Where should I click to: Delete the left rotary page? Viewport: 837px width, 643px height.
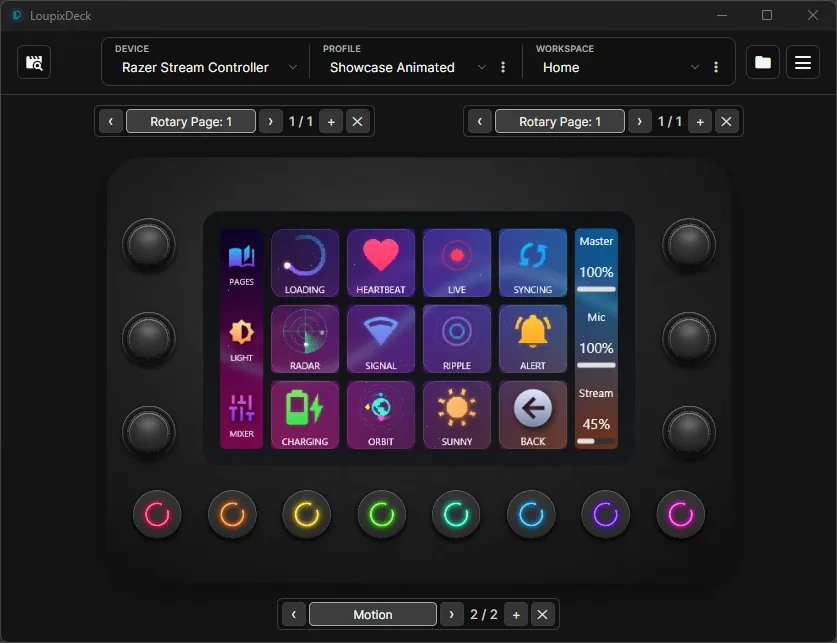pos(358,122)
